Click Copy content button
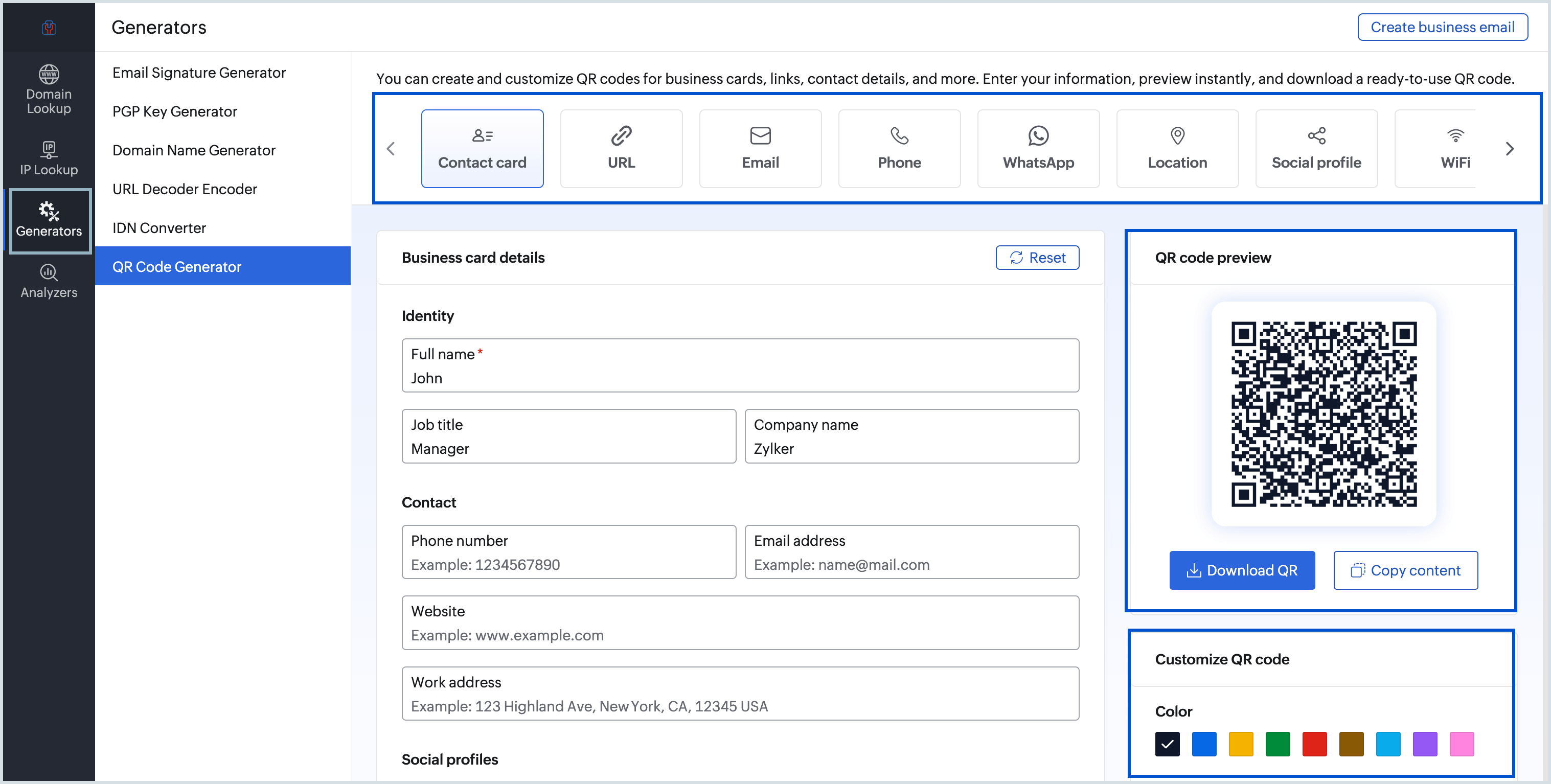The height and width of the screenshot is (784, 1551). pos(1406,570)
